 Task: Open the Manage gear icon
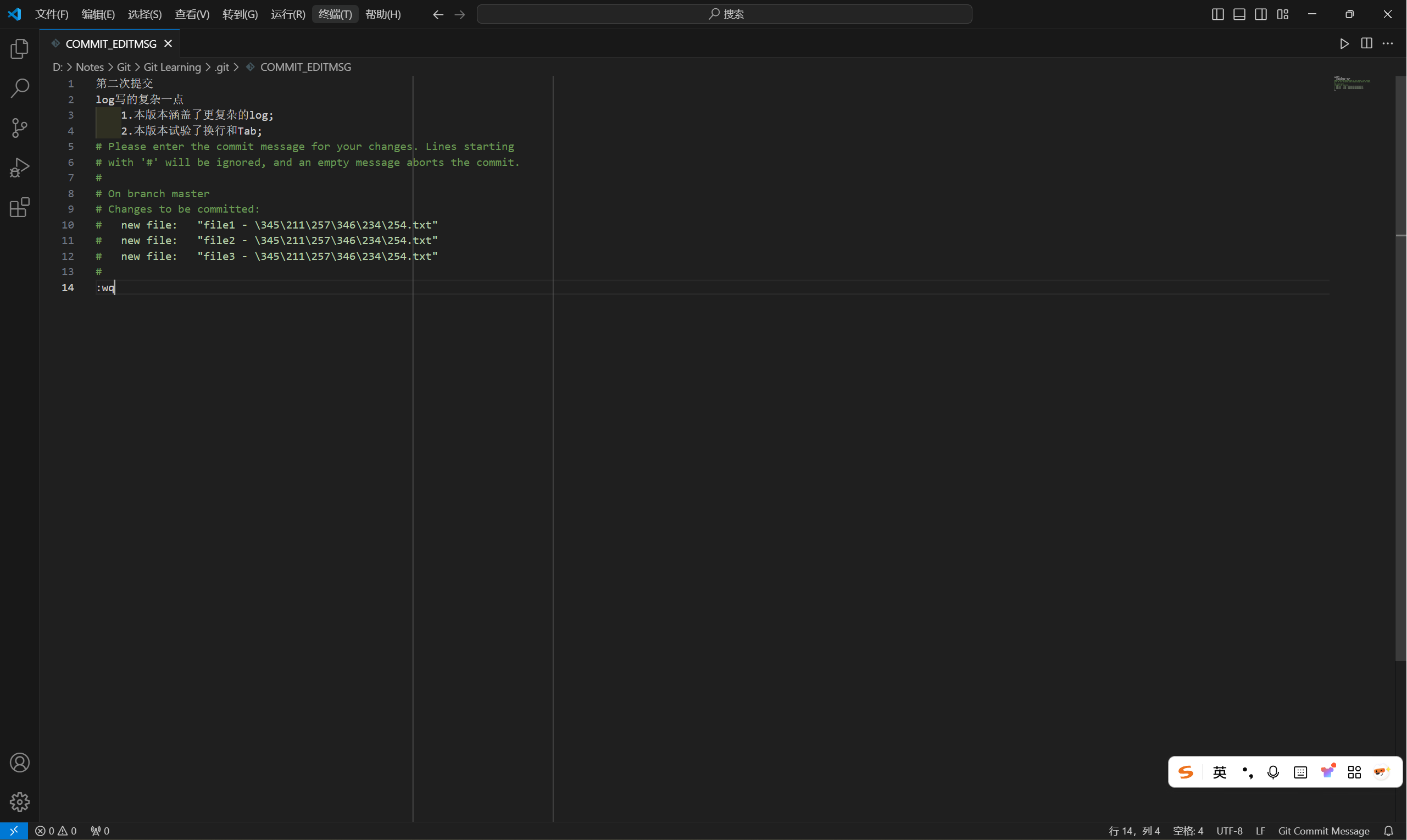coord(20,802)
